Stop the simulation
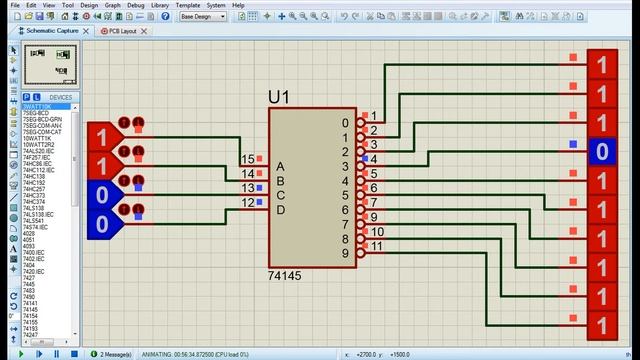The image size is (640, 360). pyautogui.click(x=74, y=354)
